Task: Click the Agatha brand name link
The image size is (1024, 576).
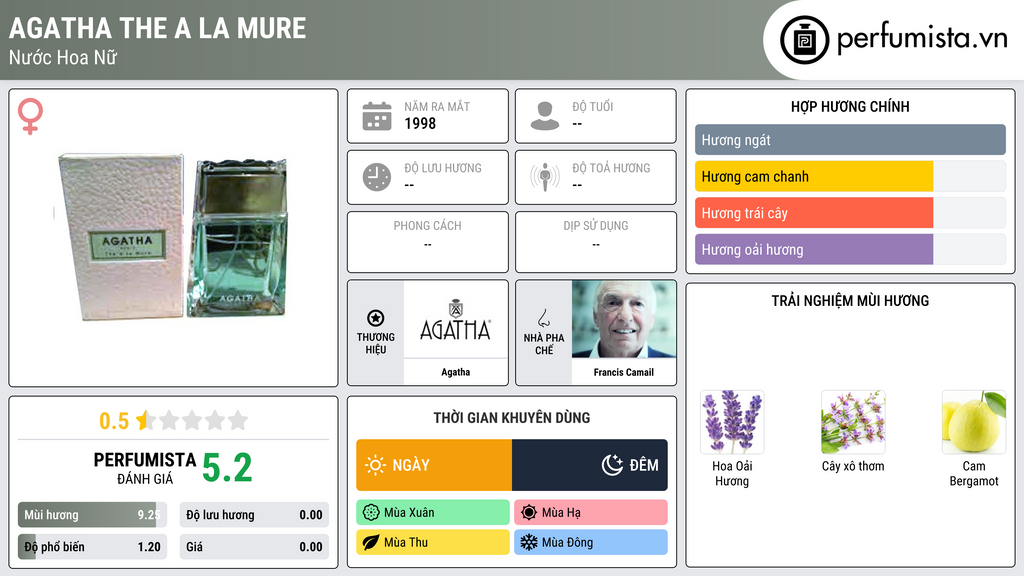Action: [455, 372]
